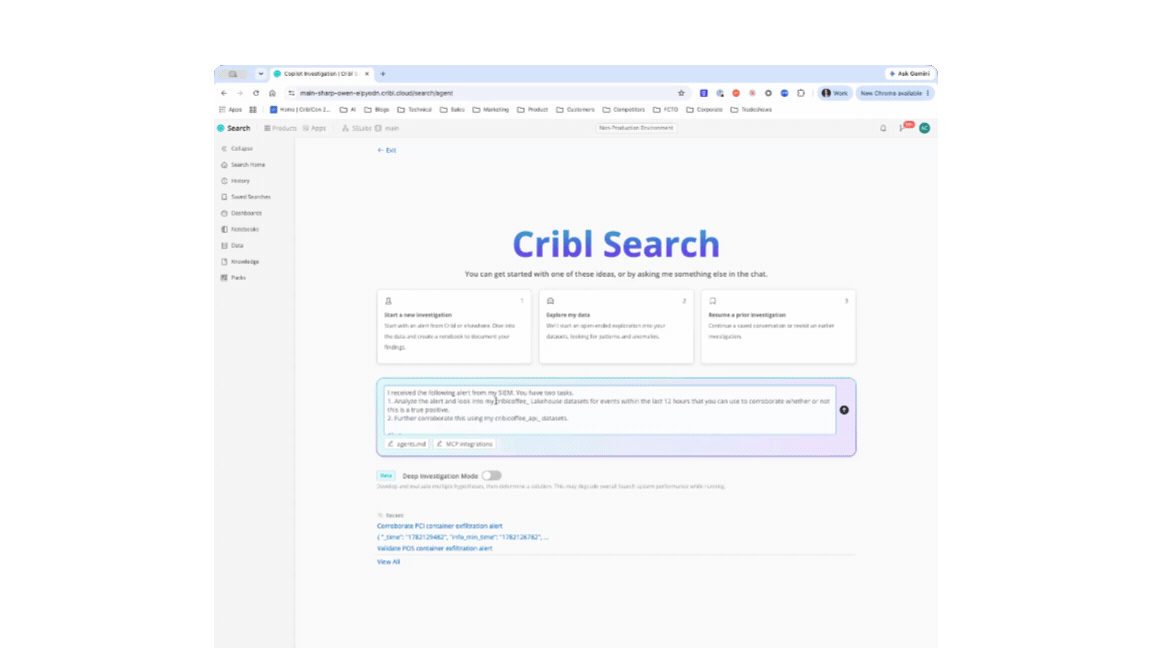Open the tab search dropdown arrow
Screen dimensions: 1152x648
(x=261, y=73)
